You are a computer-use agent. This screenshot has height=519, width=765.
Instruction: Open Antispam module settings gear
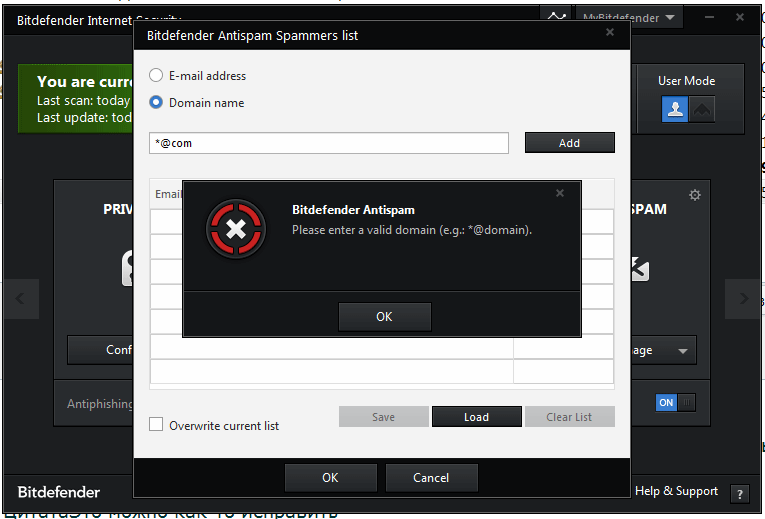[x=695, y=196]
